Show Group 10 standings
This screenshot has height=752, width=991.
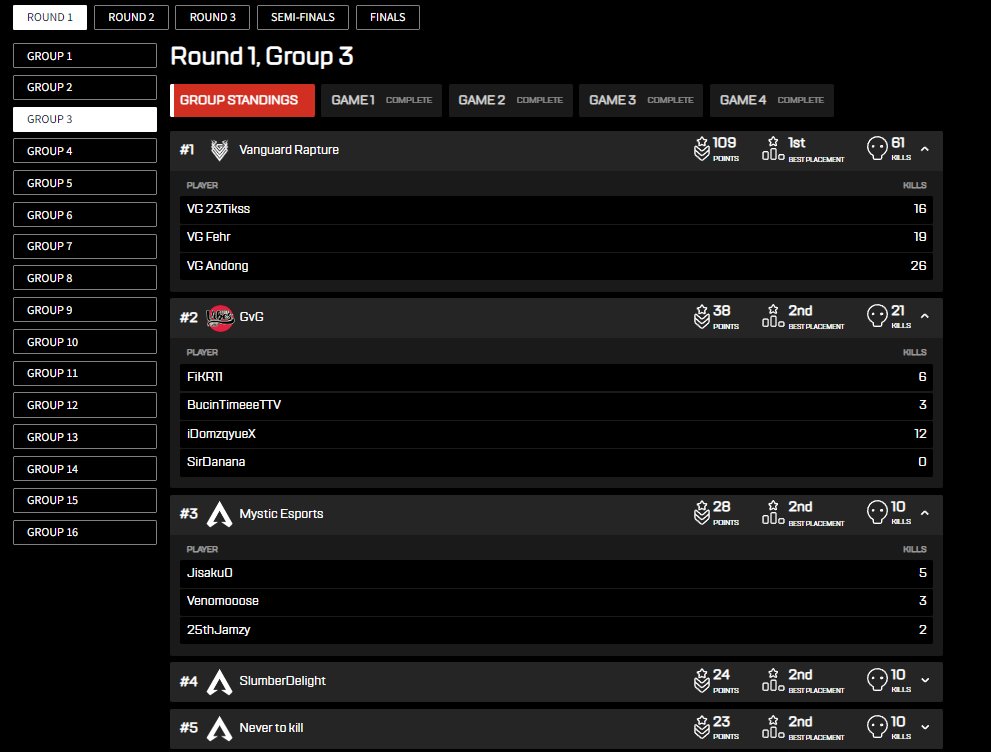click(85, 342)
